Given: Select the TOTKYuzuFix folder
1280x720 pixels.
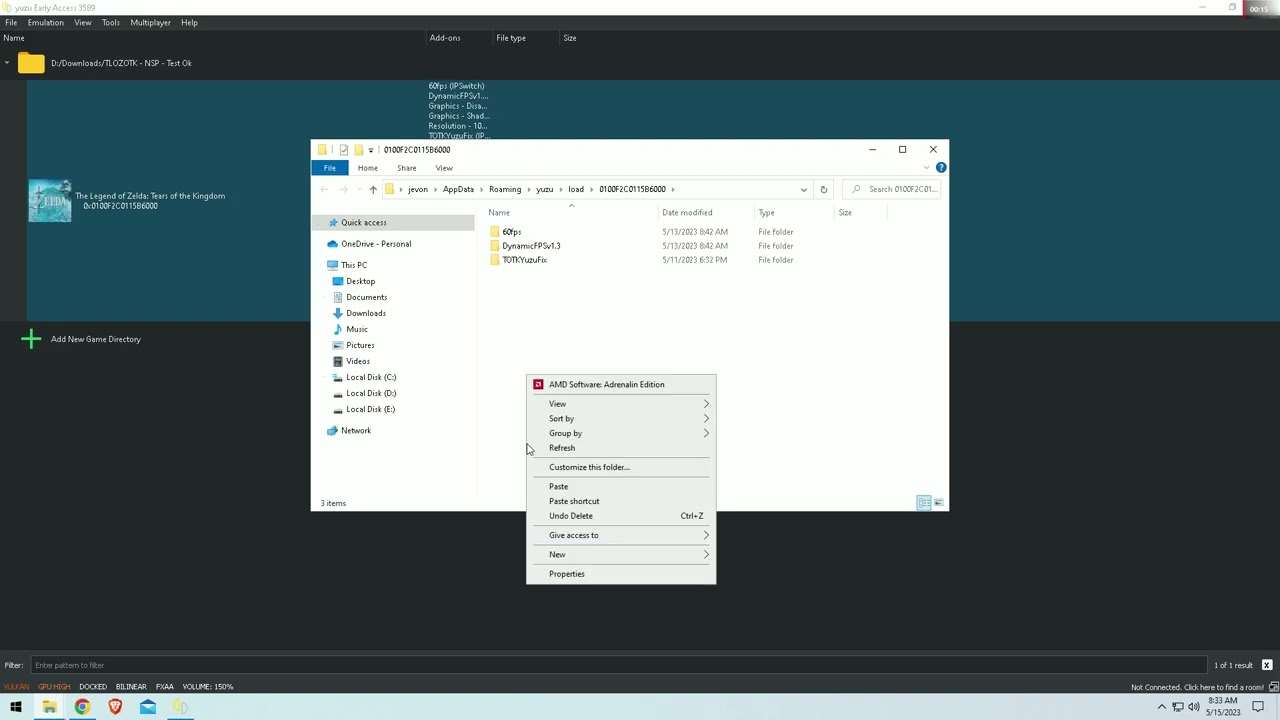Looking at the screenshot, I should click(x=524, y=260).
